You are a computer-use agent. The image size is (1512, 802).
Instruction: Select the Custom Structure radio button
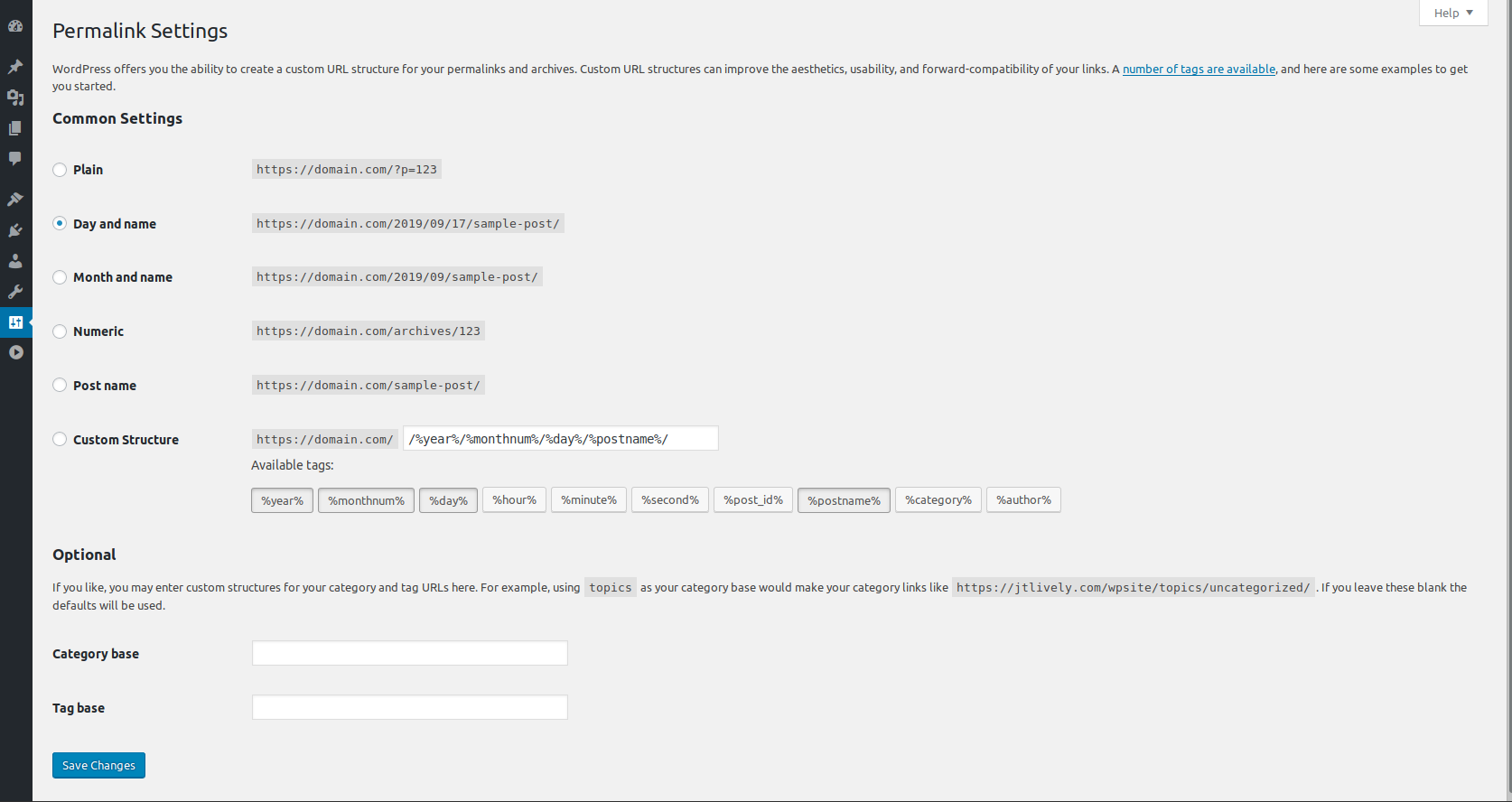coord(60,439)
